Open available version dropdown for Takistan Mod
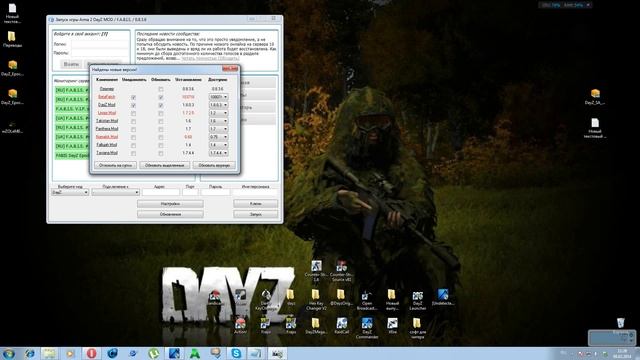The height and width of the screenshot is (360, 640). point(218,121)
